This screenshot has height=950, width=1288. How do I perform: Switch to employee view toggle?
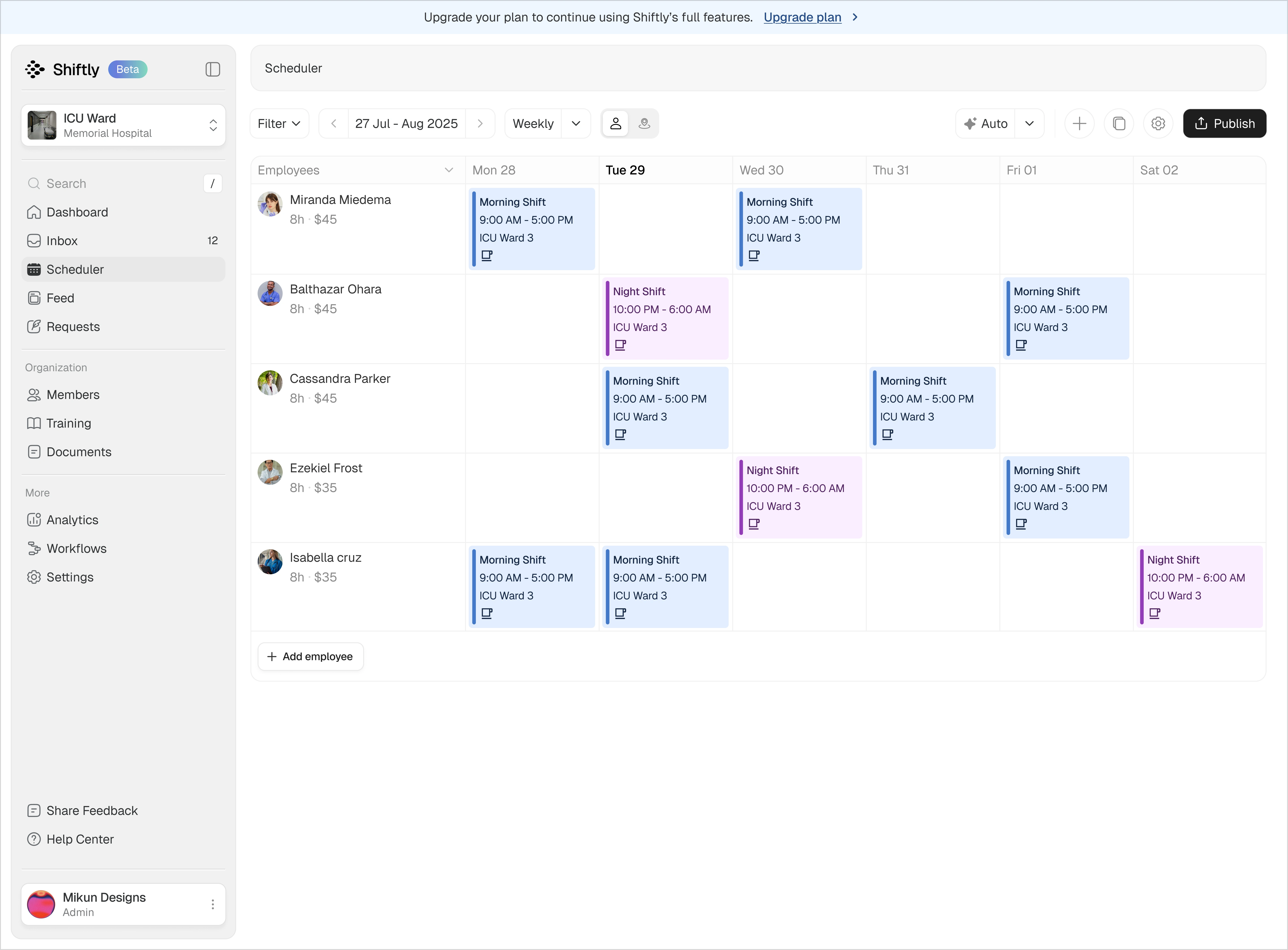[x=615, y=124]
